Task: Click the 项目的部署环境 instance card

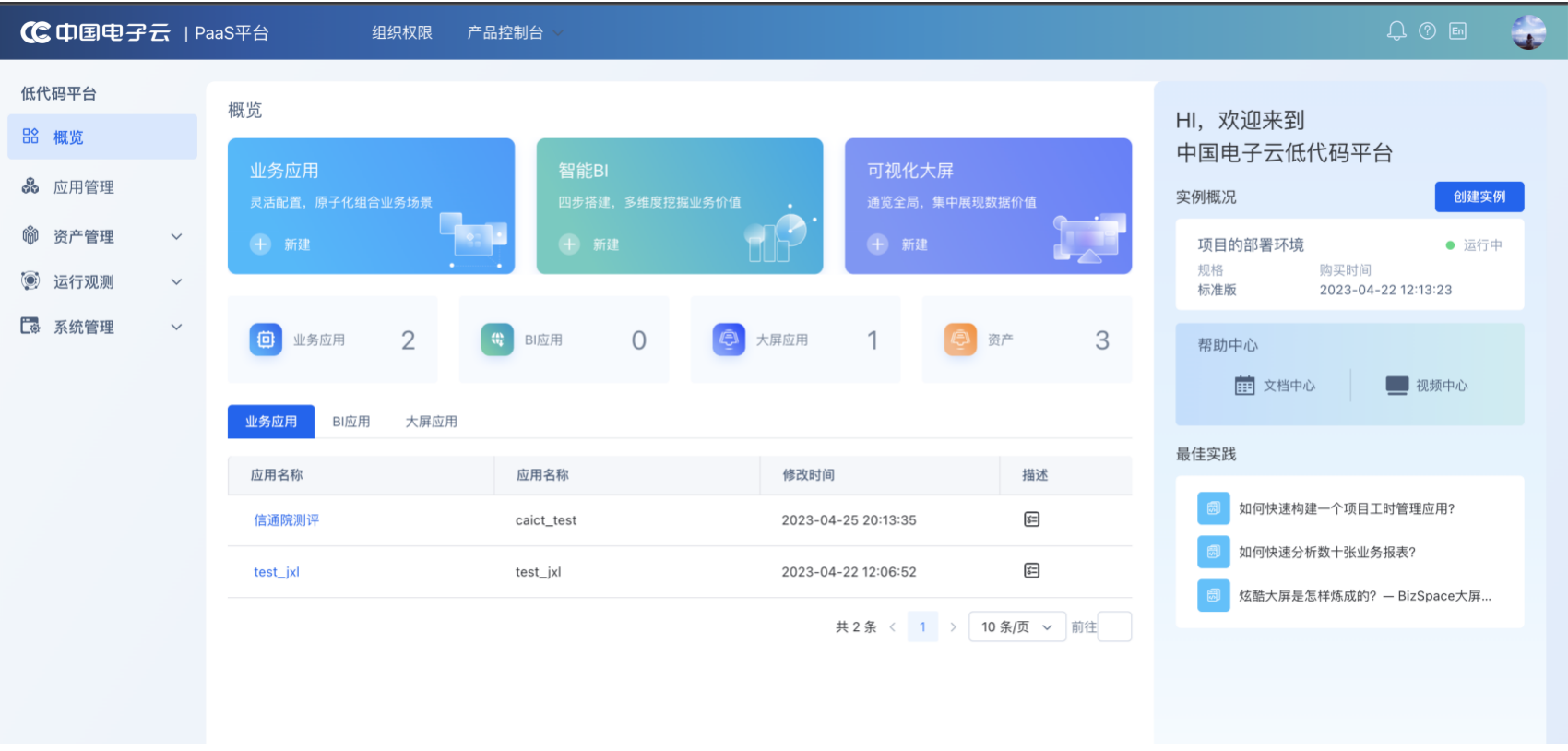Action: tap(1349, 265)
